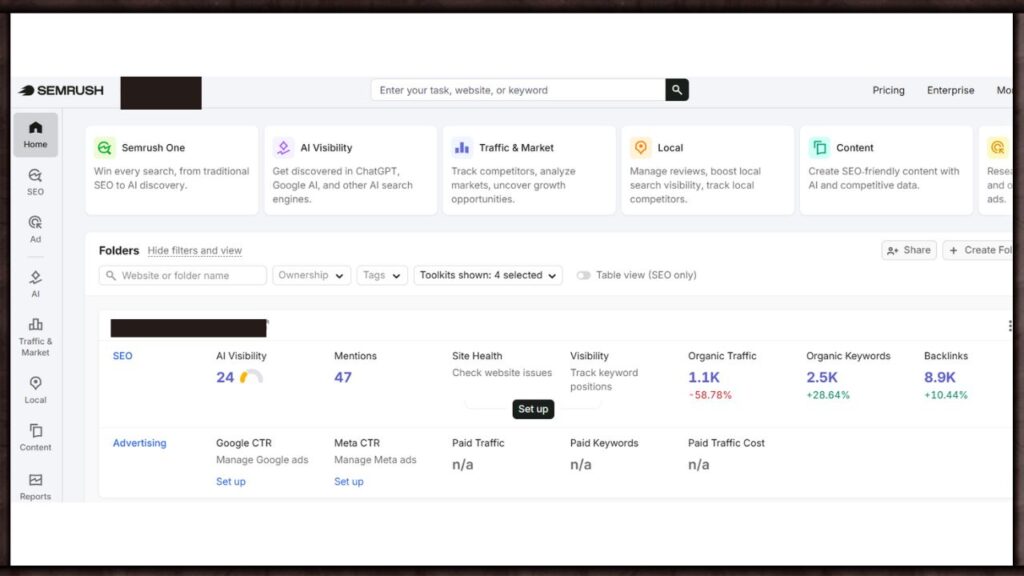Click the Backlinks value 8.9K
1024x576 pixels.
click(x=939, y=377)
